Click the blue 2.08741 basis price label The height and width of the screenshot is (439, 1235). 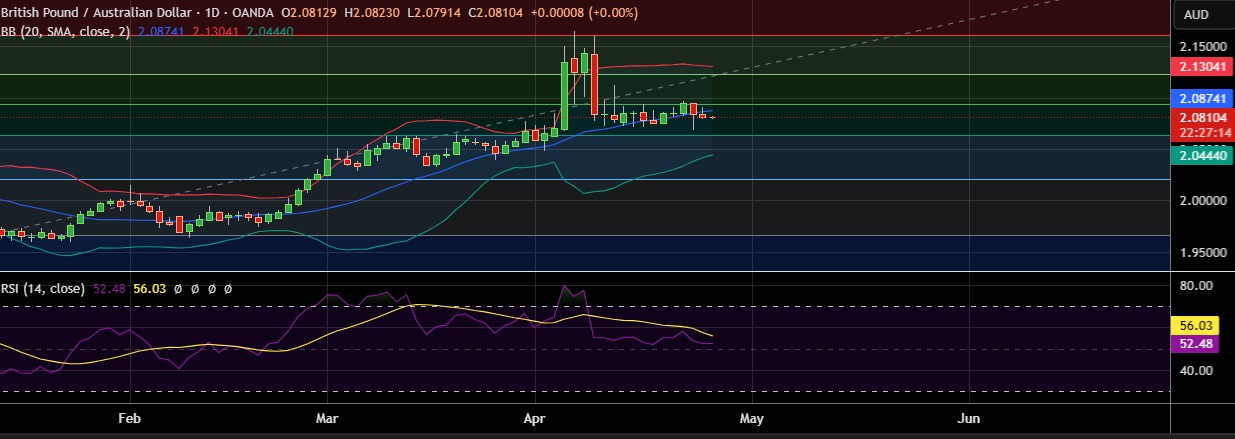(1204, 100)
